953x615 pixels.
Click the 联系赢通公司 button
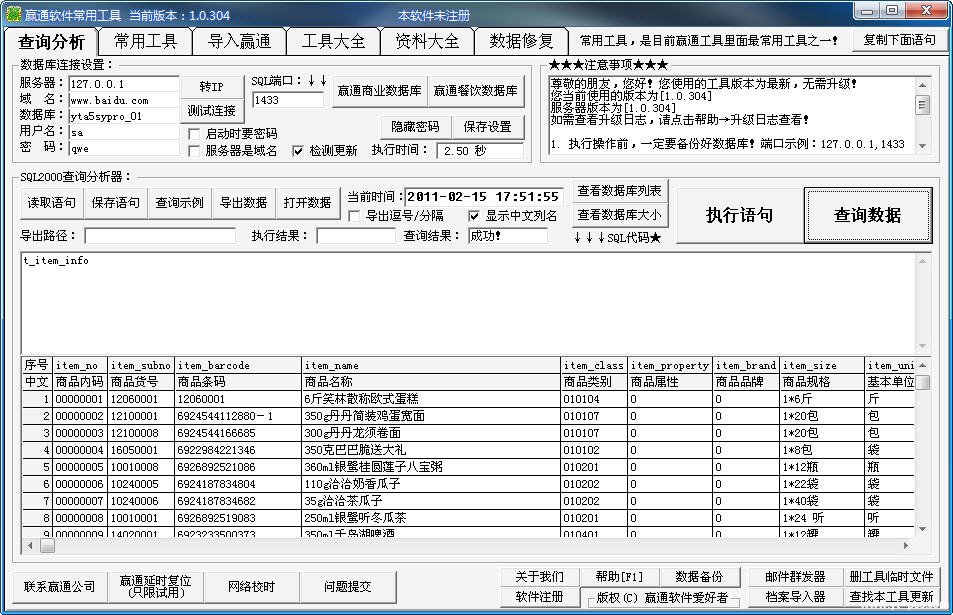60,587
